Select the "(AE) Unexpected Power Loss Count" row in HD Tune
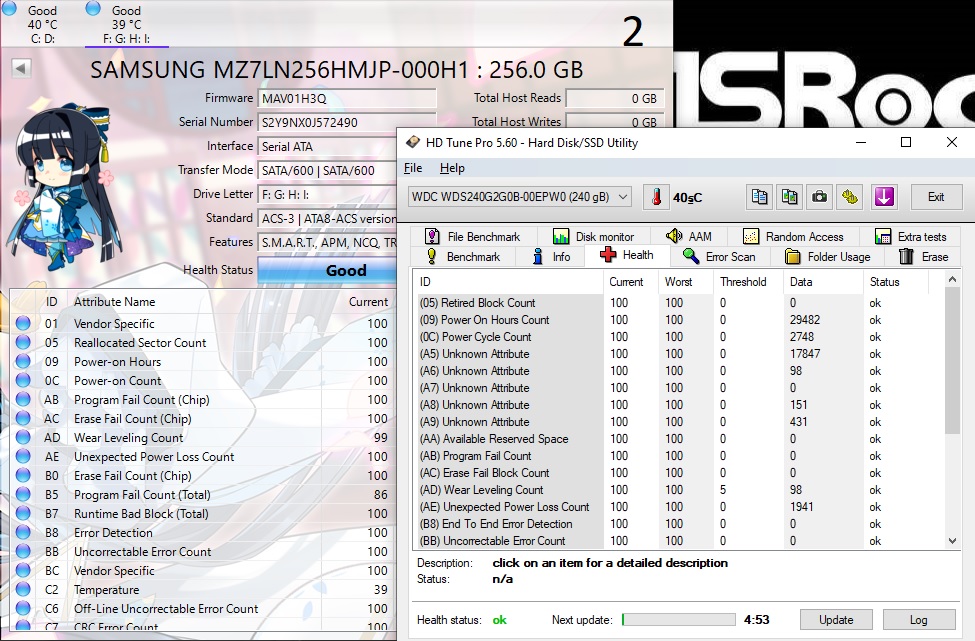This screenshot has width=975, height=641. [679, 507]
